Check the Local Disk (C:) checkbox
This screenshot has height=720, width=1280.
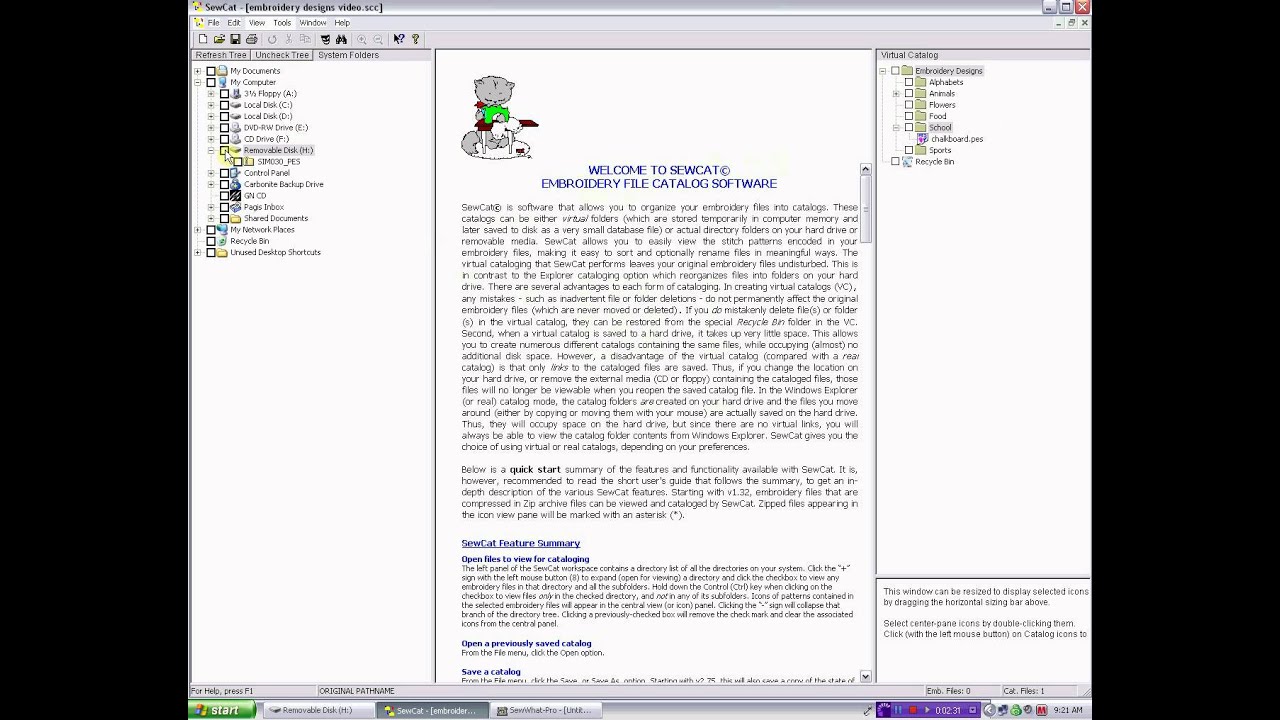225,105
